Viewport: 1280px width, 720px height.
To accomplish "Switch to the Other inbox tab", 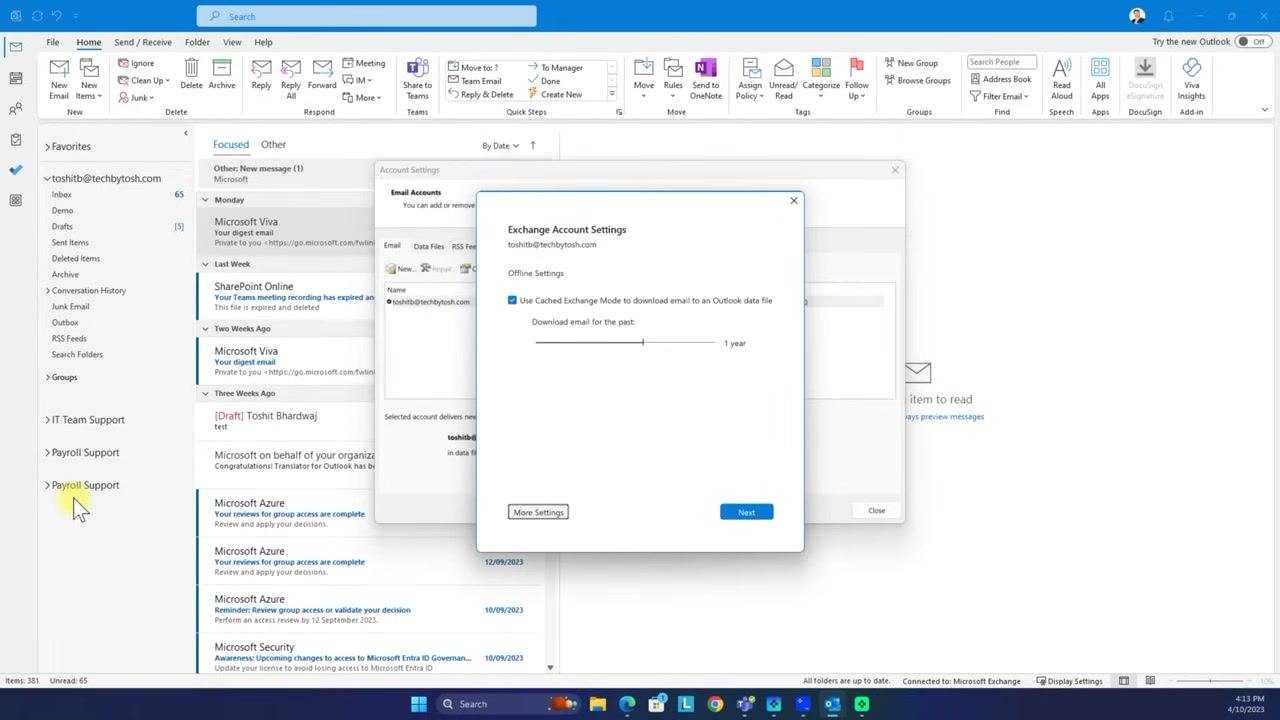I will pos(273,145).
